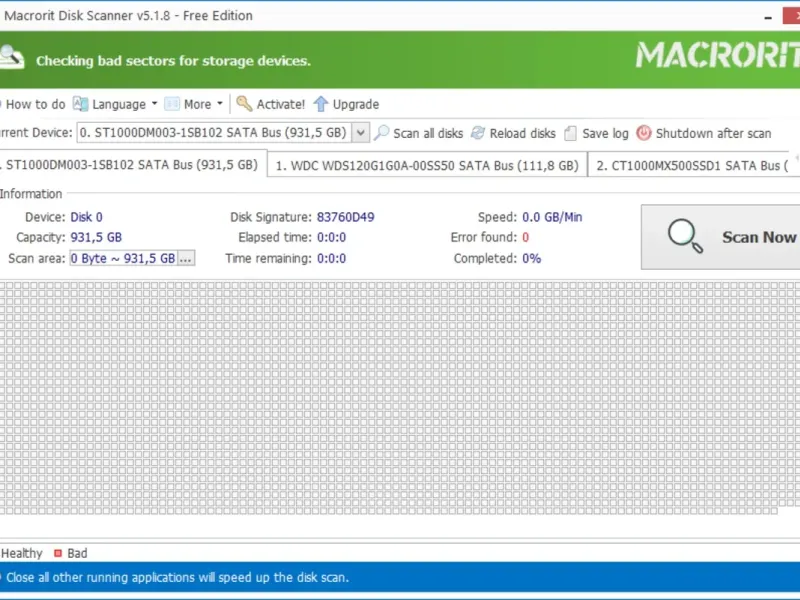Click the Activate key icon
The width and height of the screenshot is (800, 600).
(244, 104)
